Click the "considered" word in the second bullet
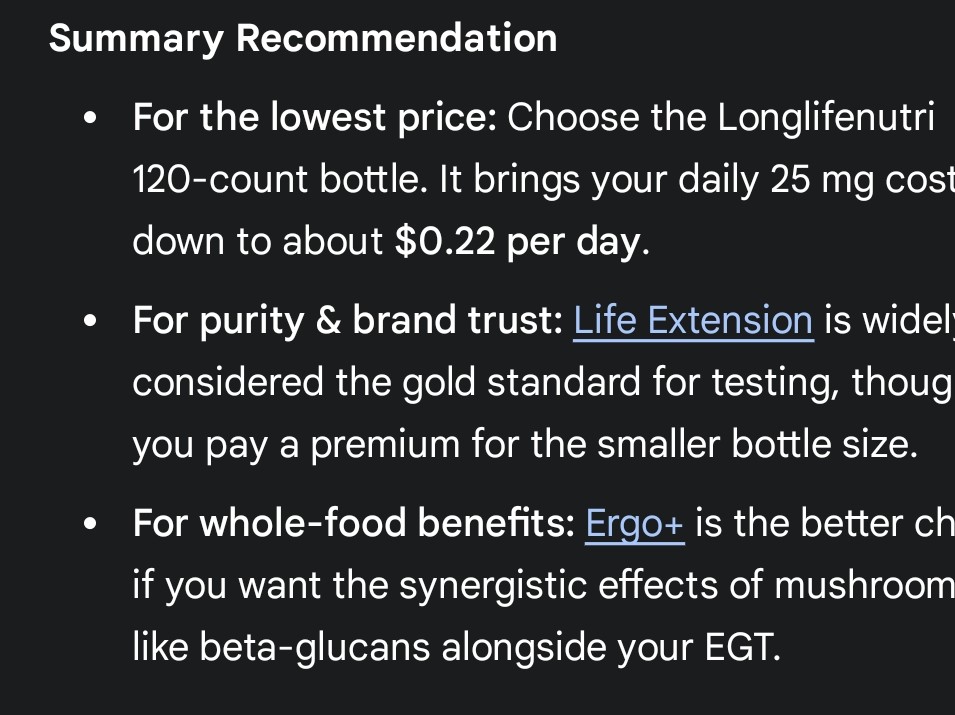 pyautogui.click(x=228, y=382)
